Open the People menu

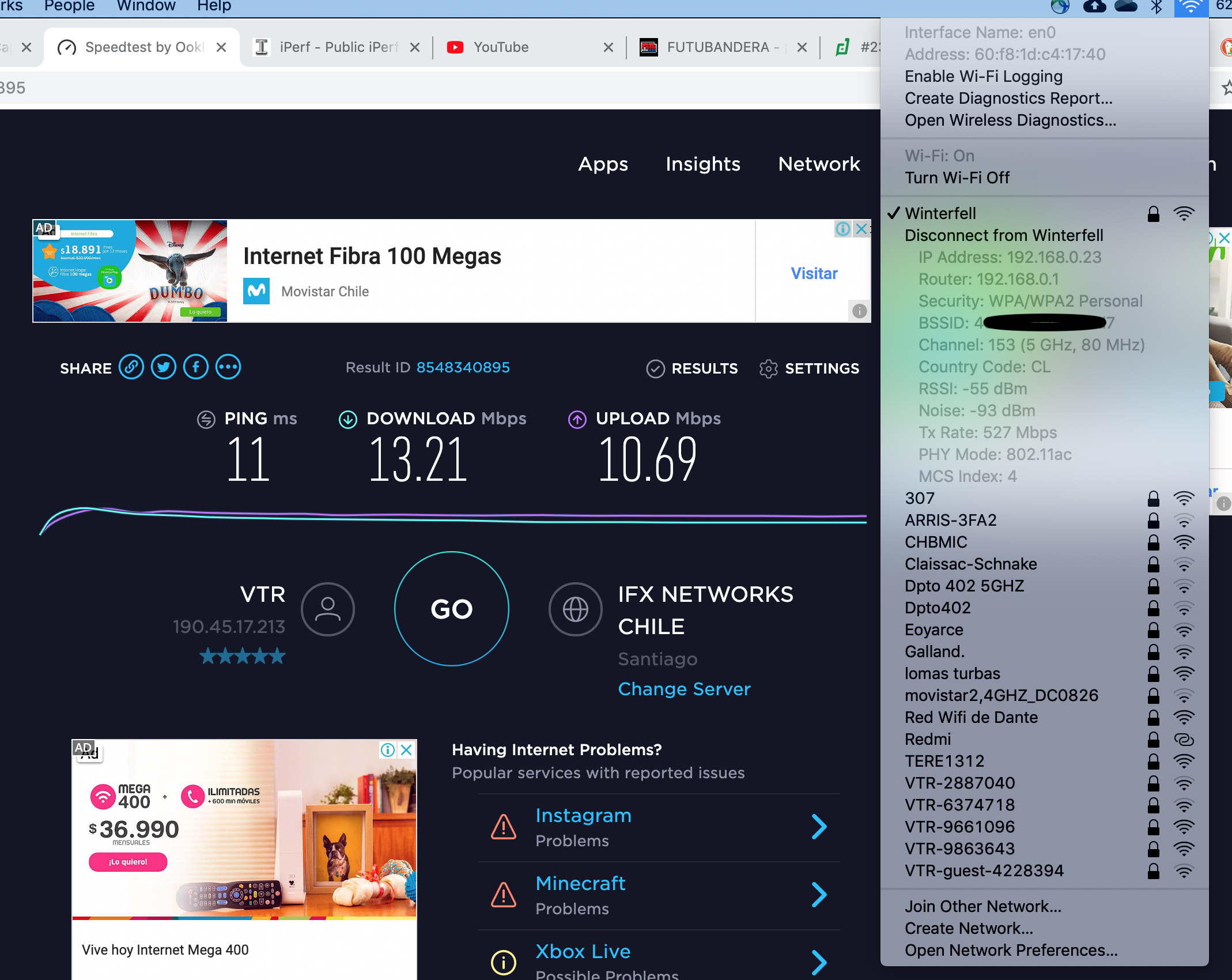(70, 6)
